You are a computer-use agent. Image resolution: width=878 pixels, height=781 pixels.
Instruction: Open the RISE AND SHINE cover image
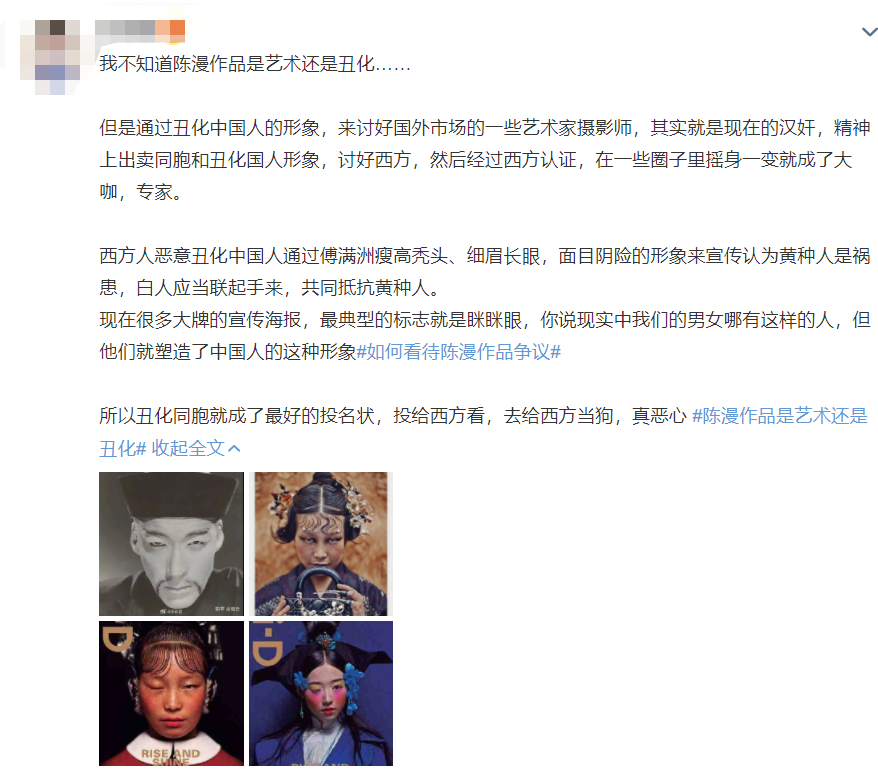pyautogui.click(x=171, y=693)
